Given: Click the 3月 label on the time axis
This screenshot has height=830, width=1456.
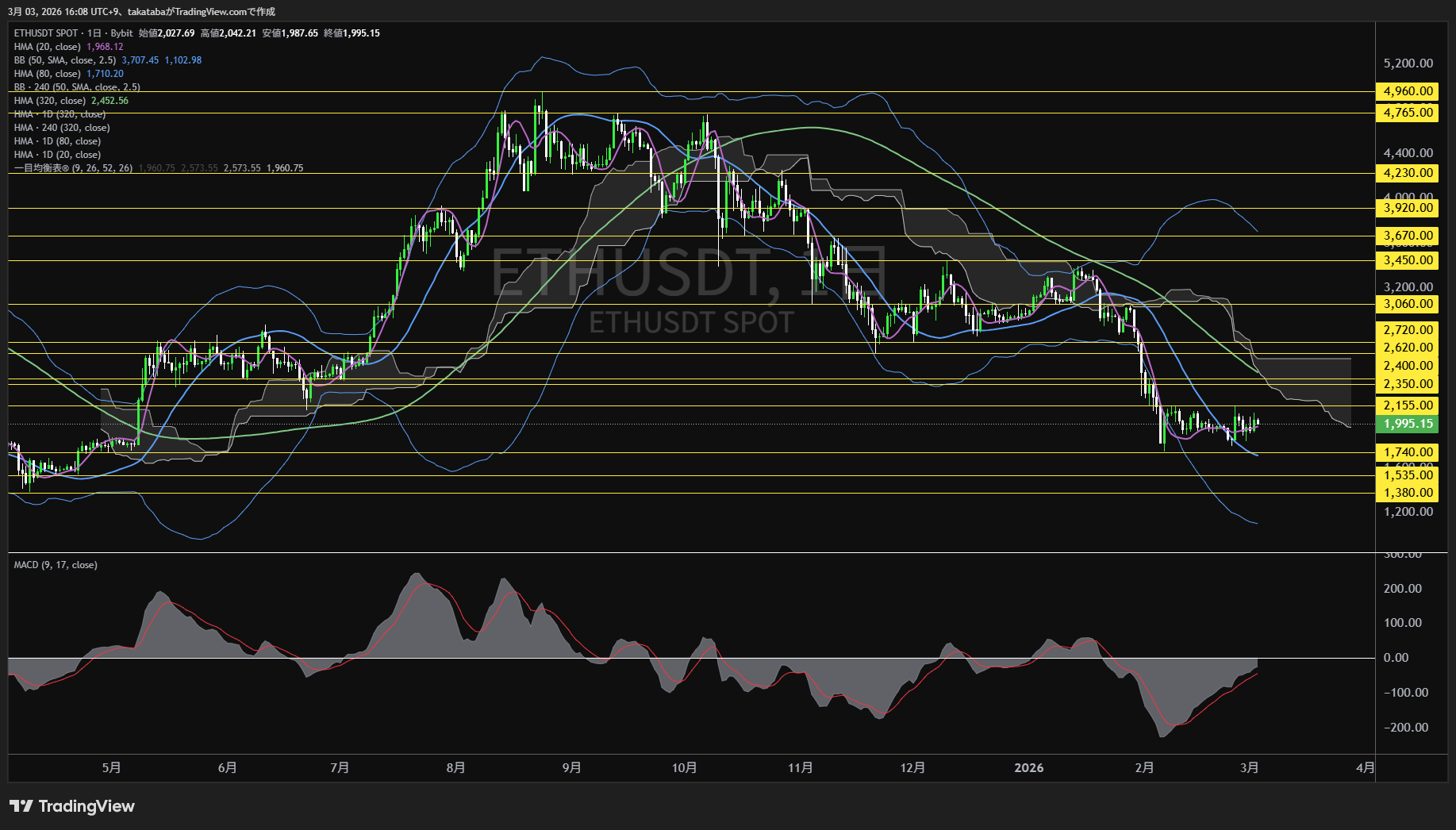Looking at the screenshot, I should [x=1249, y=767].
